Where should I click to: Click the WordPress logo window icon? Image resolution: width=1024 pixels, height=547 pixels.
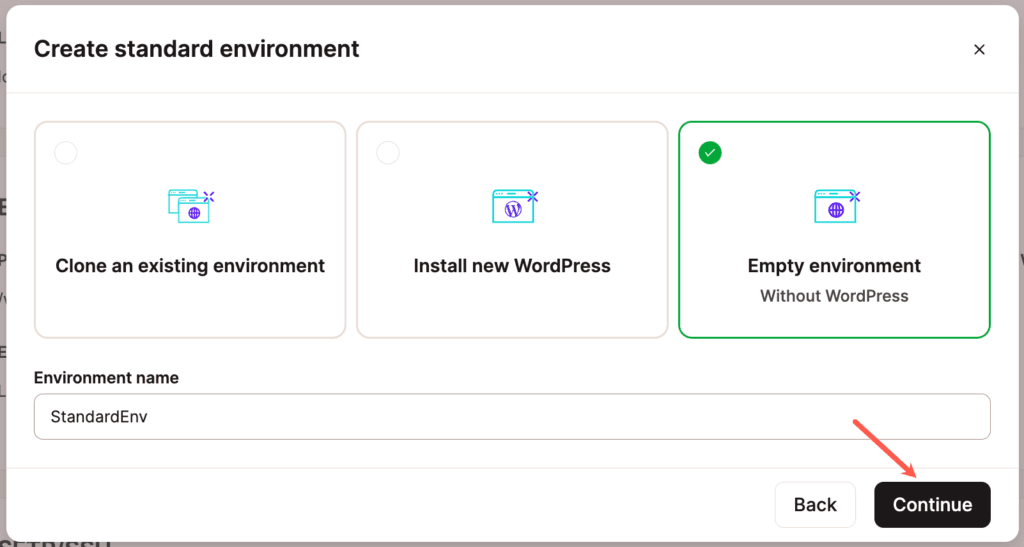point(515,206)
